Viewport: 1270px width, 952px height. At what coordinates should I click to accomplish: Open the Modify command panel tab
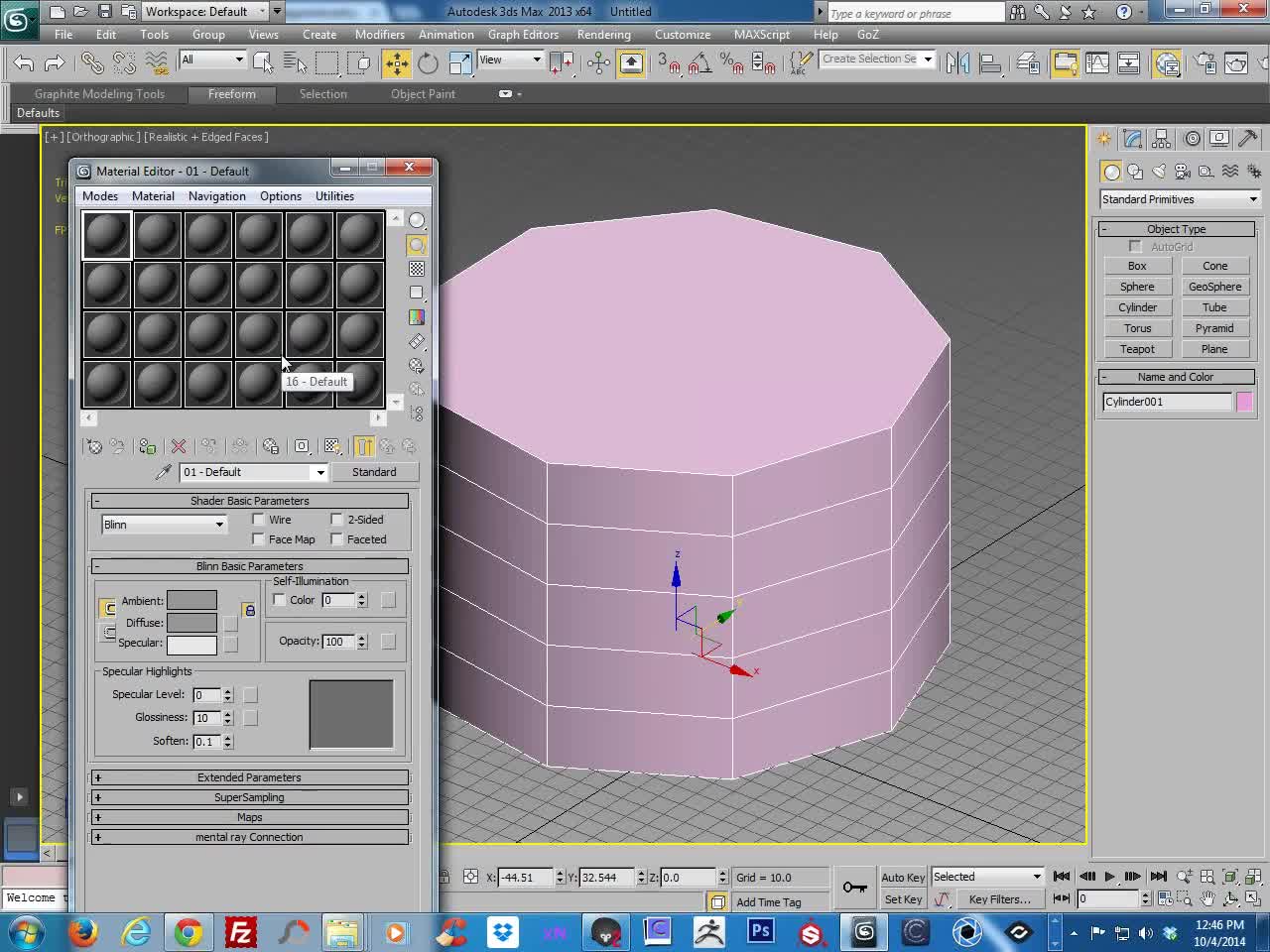pyautogui.click(x=1132, y=139)
